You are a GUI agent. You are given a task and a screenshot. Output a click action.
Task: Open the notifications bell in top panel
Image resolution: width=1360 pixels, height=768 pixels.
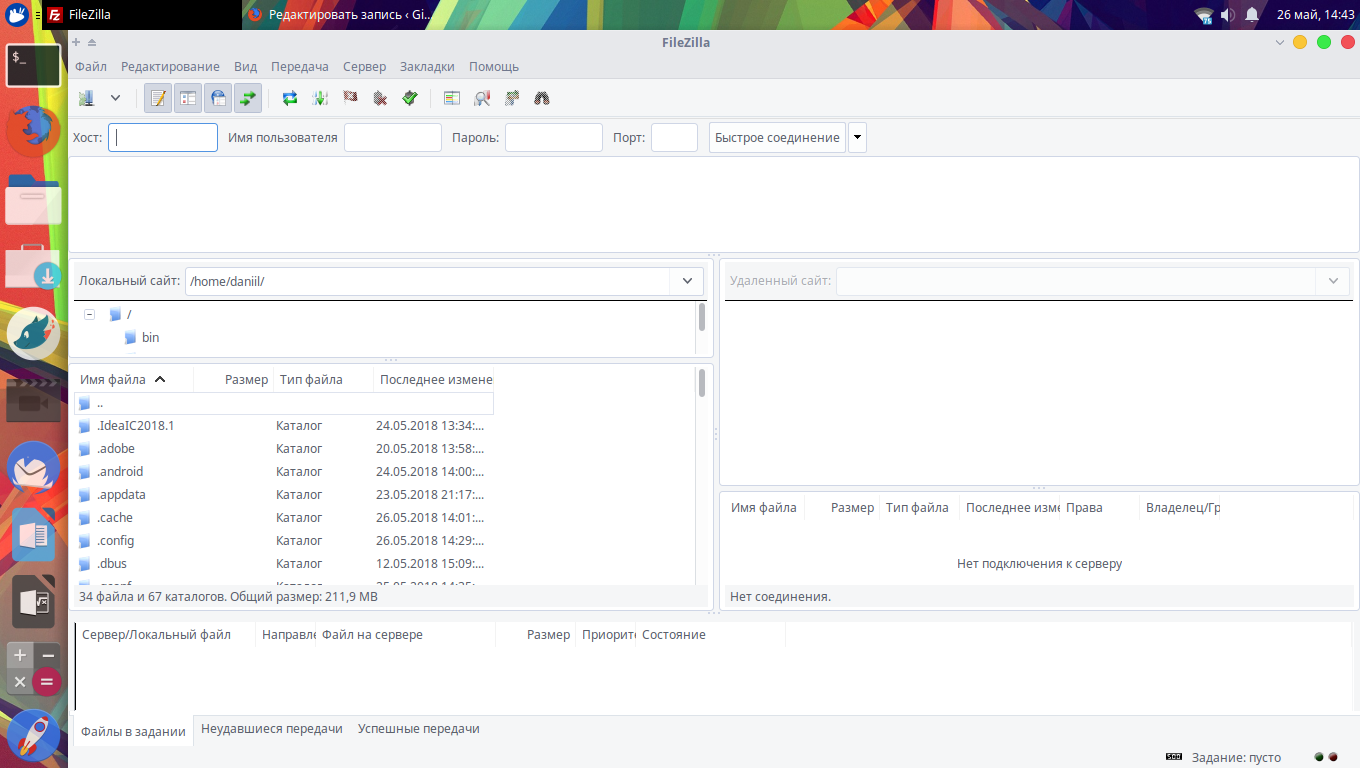point(1252,15)
